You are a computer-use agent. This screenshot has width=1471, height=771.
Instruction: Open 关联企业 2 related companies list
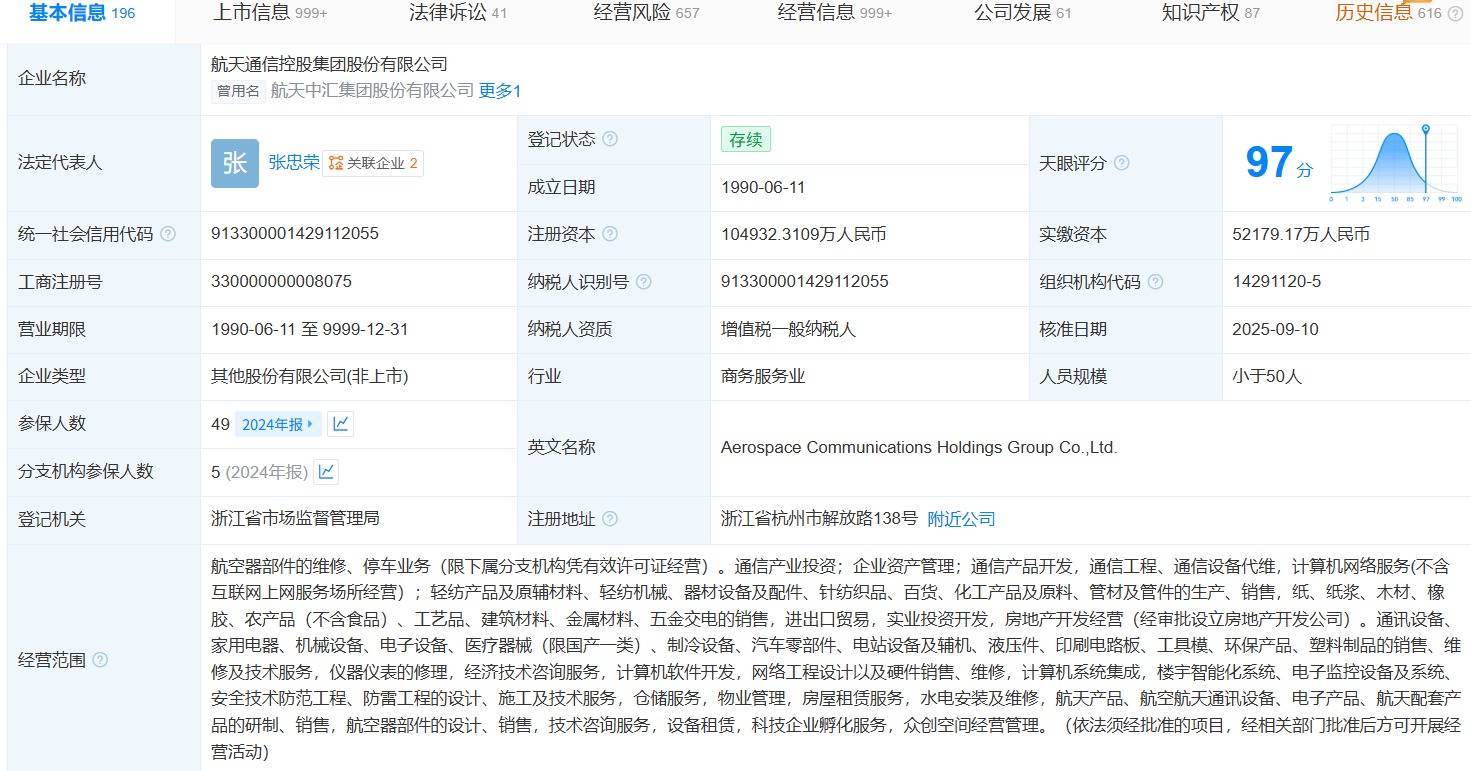[373, 163]
